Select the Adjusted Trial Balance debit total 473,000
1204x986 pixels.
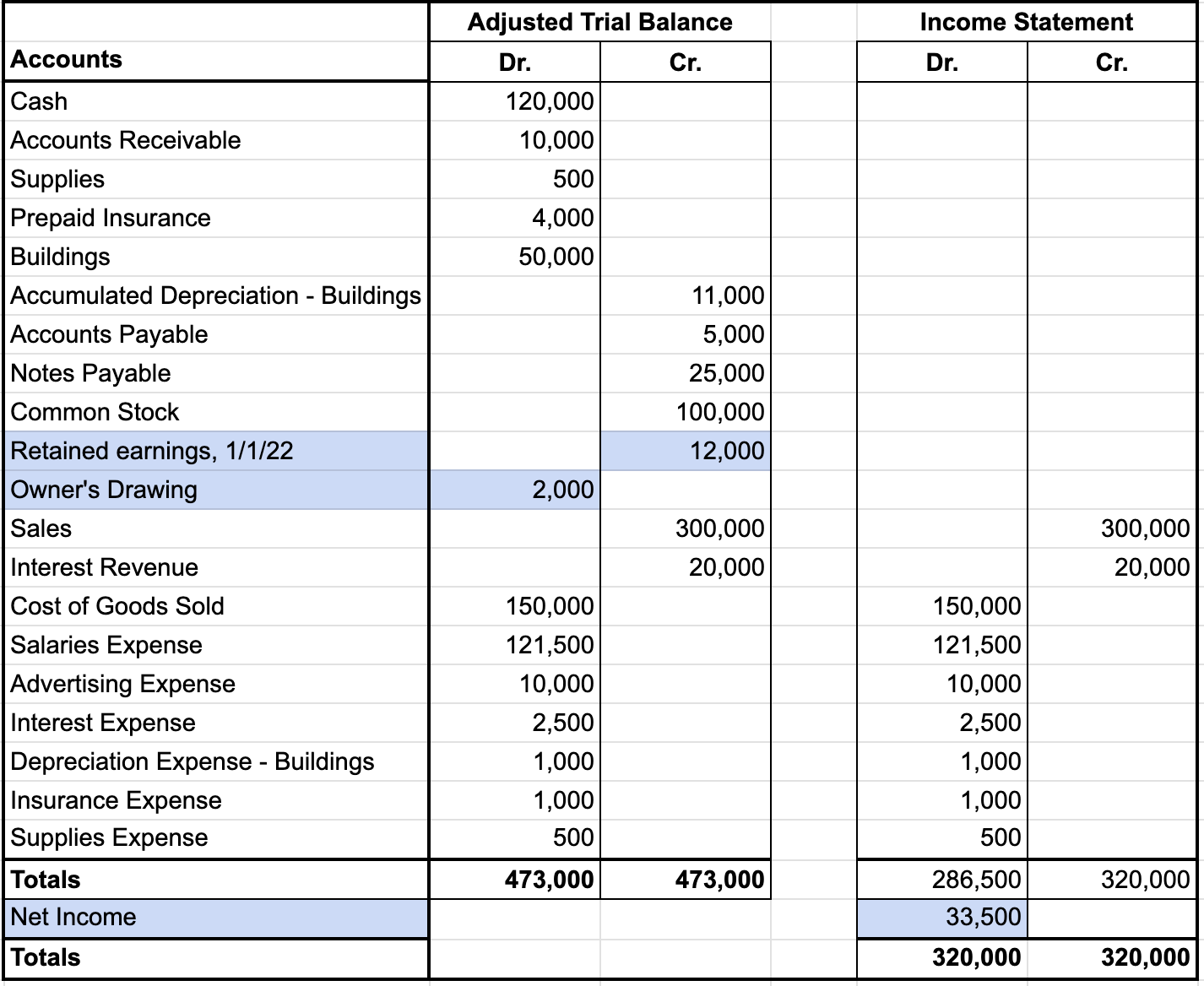515,880
